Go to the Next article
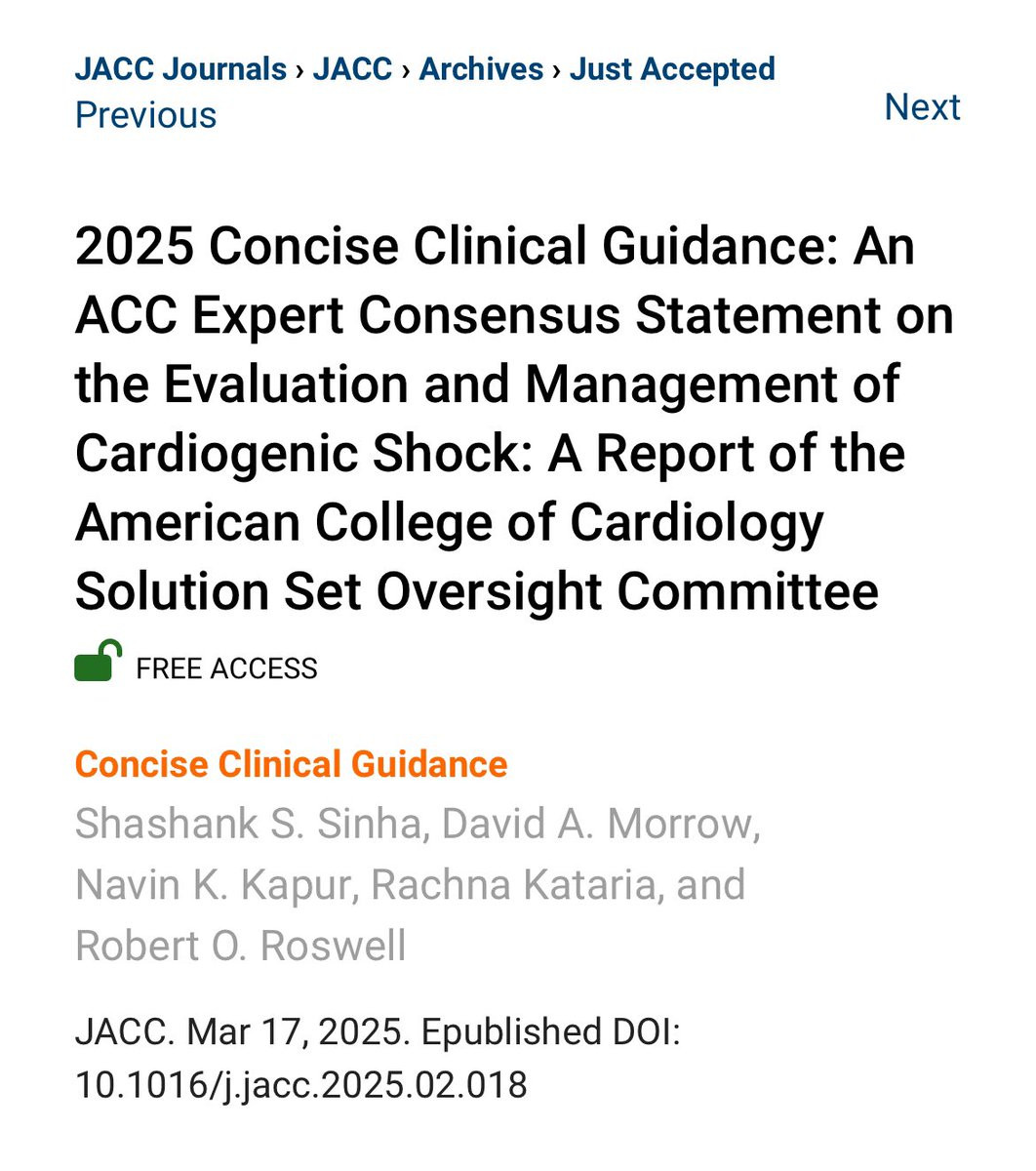 pyautogui.click(x=921, y=106)
